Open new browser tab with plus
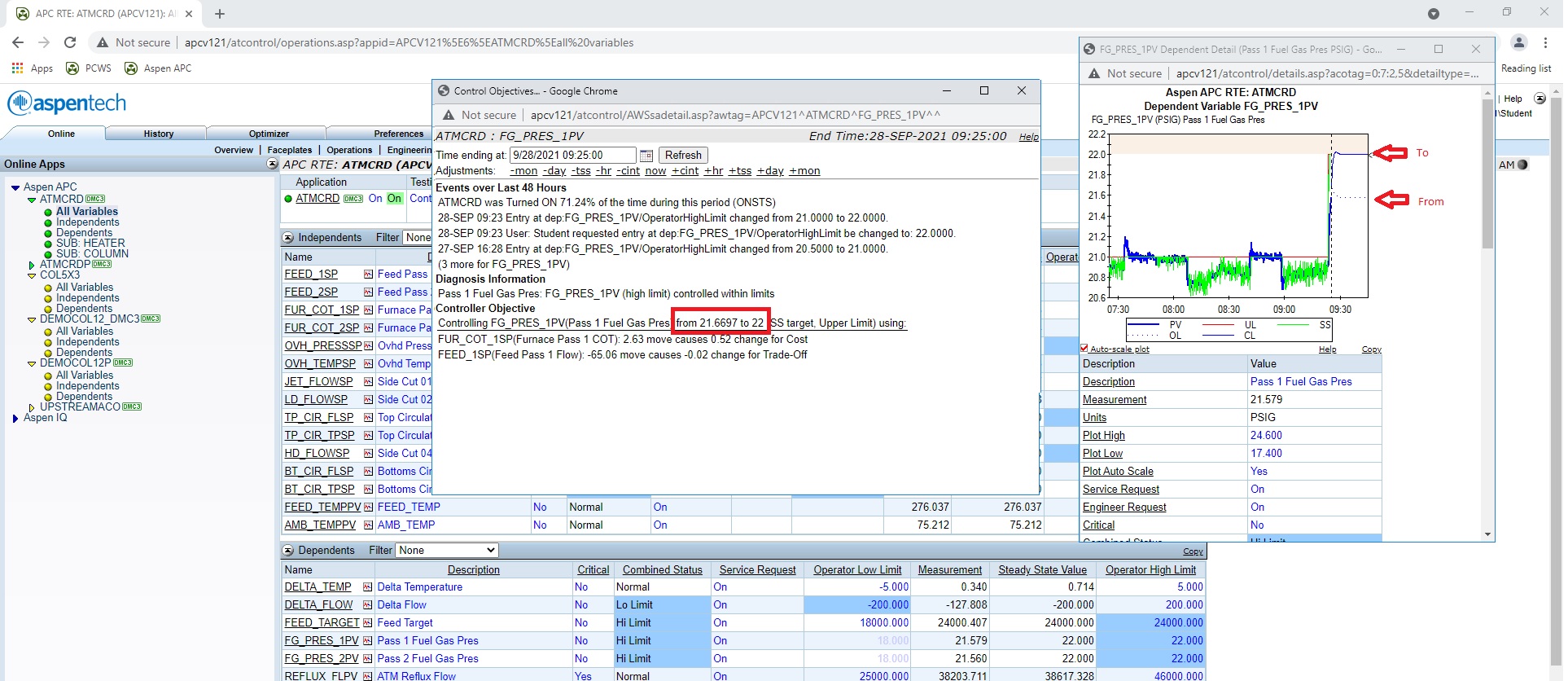The height and width of the screenshot is (681, 1568). click(x=220, y=14)
